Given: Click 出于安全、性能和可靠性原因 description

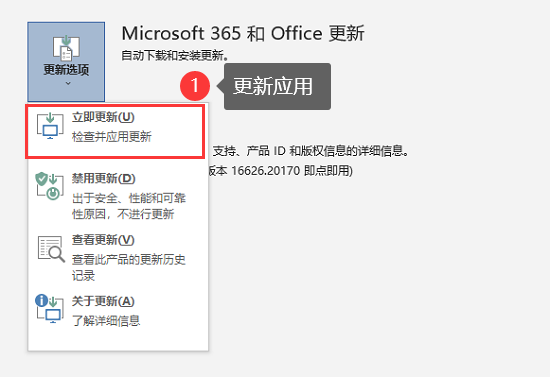Looking at the screenshot, I should click(x=129, y=206).
